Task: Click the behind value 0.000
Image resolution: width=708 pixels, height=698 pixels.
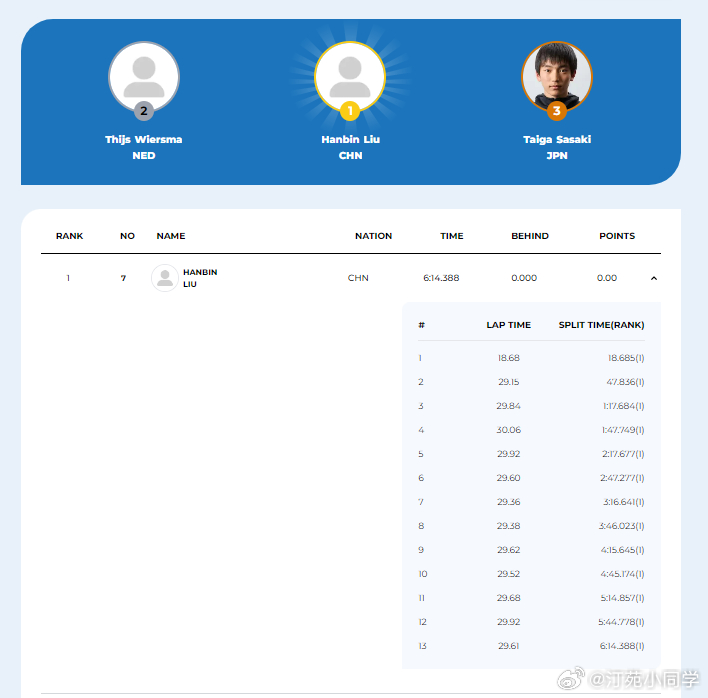Action: [x=524, y=278]
